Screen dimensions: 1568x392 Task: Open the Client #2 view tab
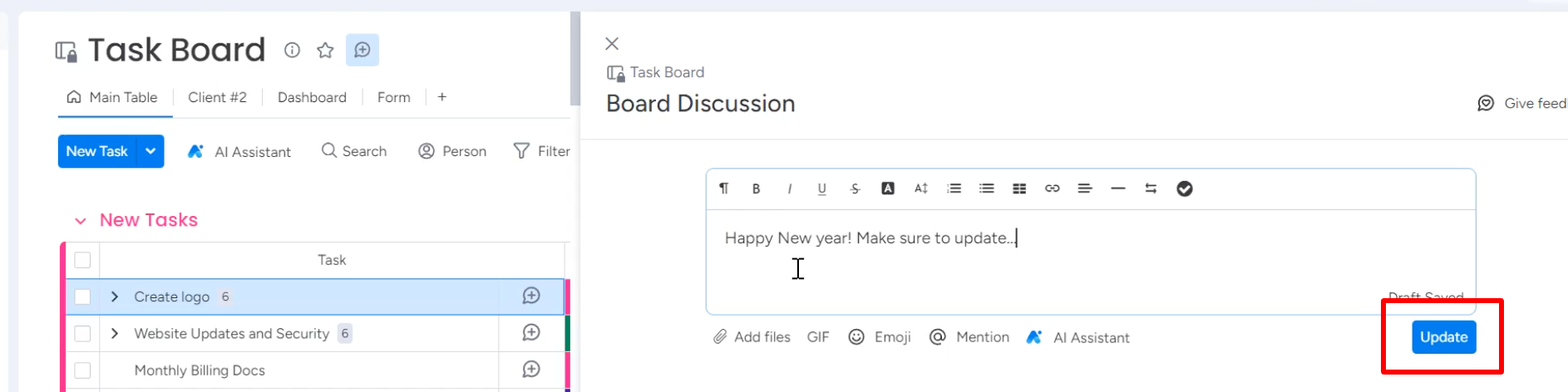(x=217, y=97)
